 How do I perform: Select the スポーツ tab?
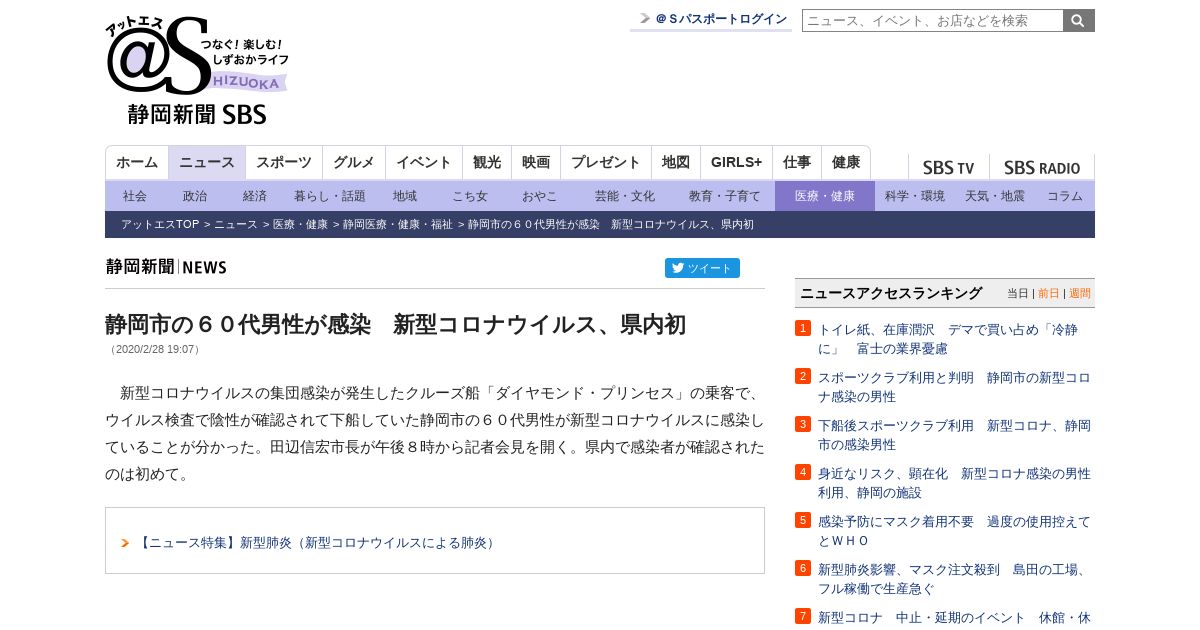point(284,162)
